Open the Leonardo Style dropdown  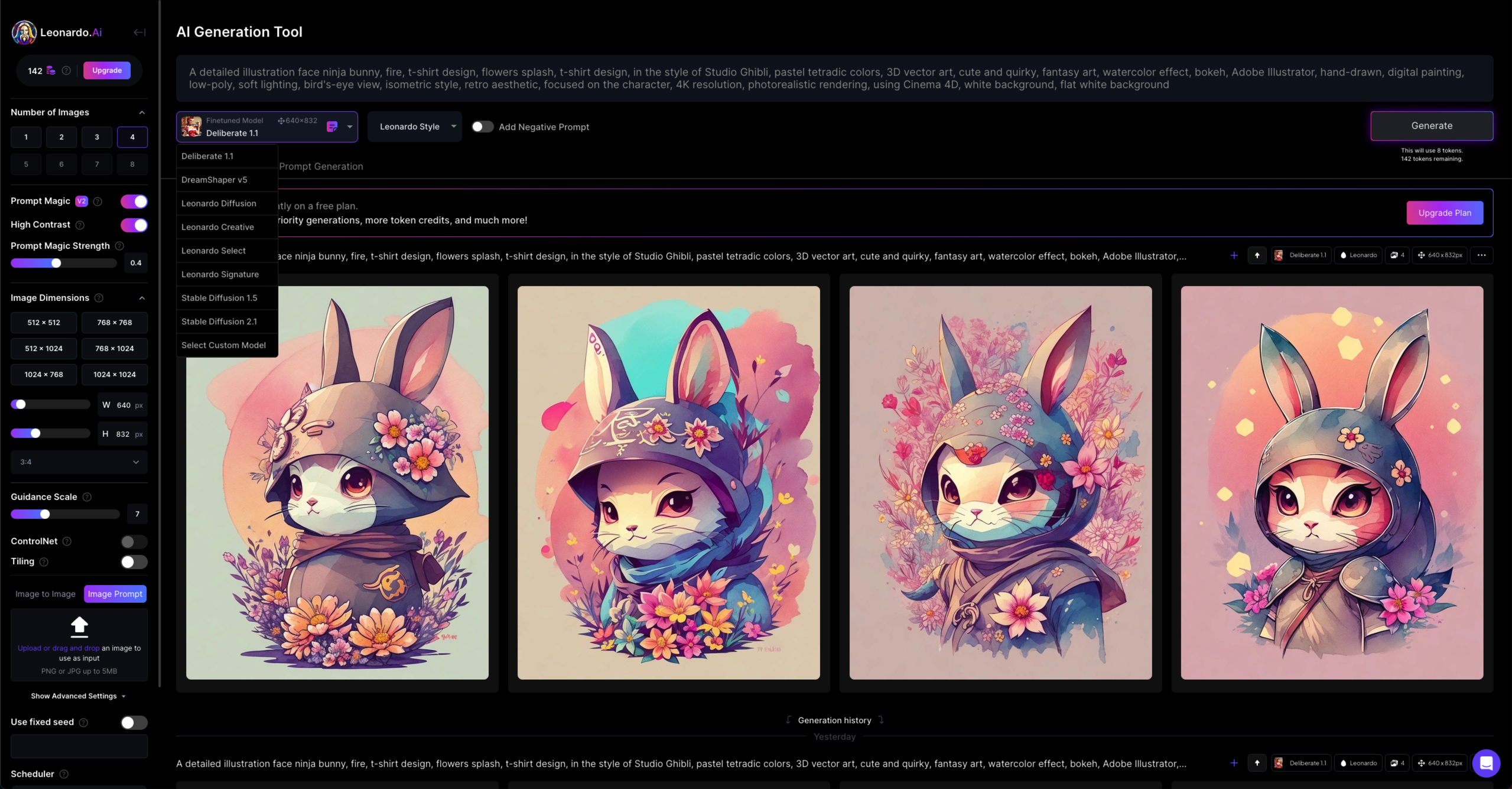click(x=415, y=126)
